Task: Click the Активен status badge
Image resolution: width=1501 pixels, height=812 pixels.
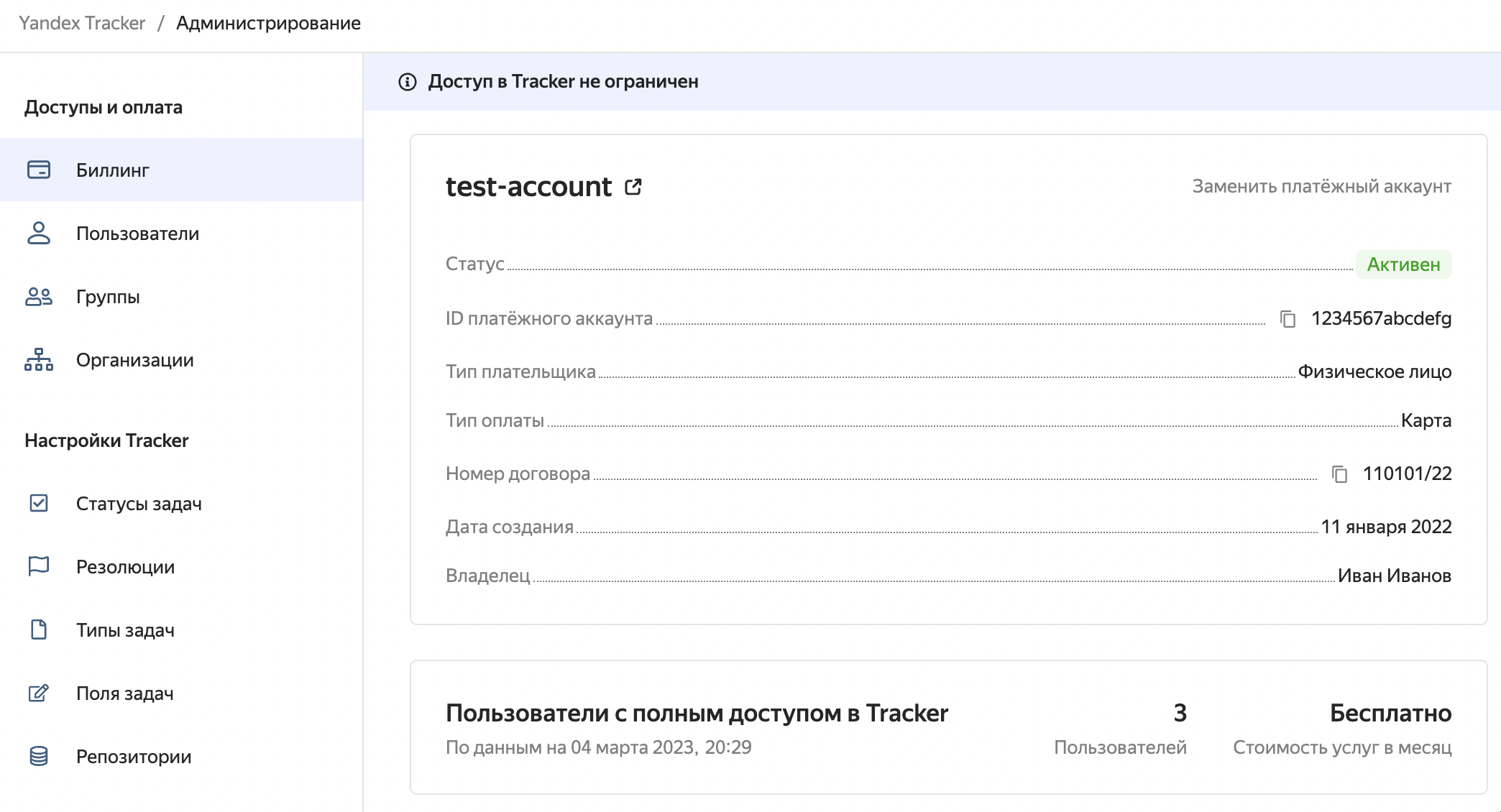Action: pos(1403,264)
